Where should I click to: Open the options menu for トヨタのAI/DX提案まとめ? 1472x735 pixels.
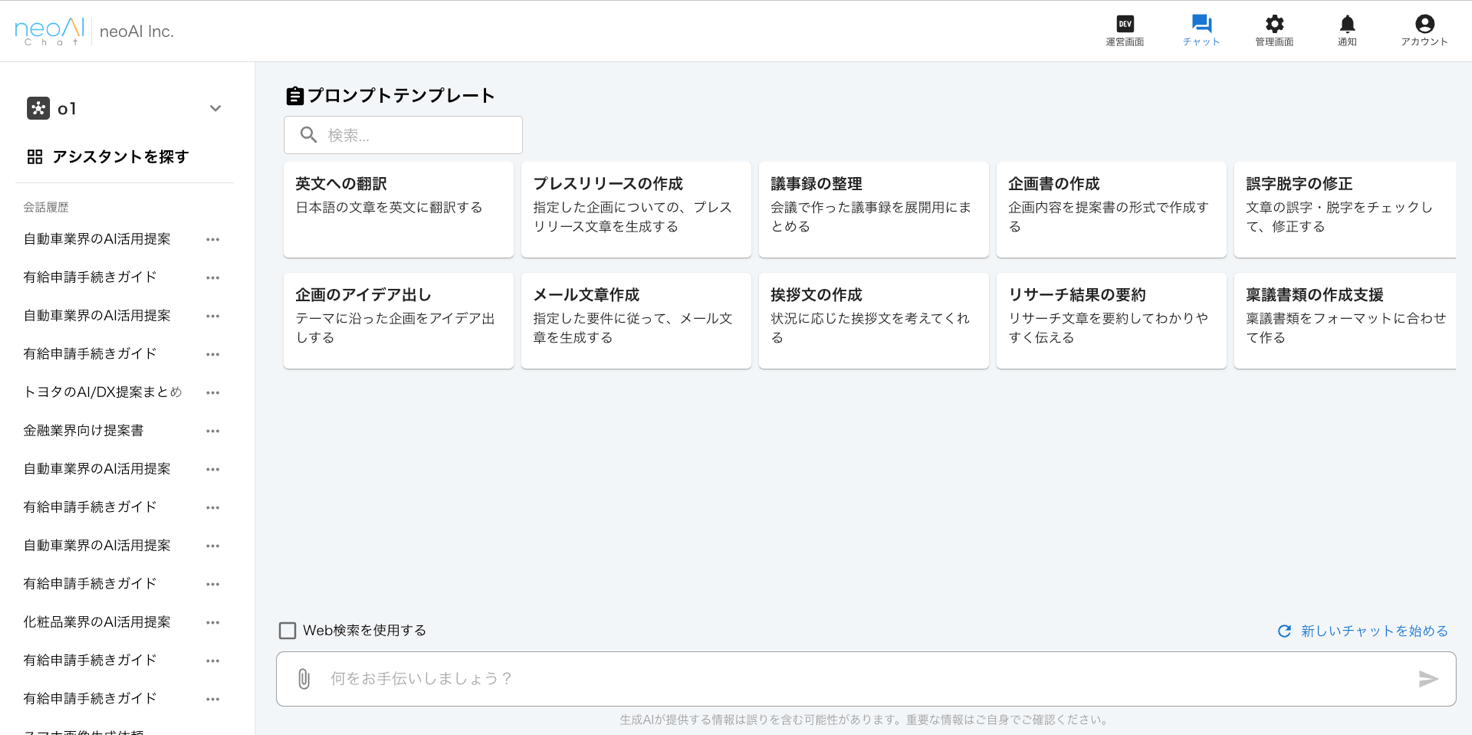pos(212,392)
